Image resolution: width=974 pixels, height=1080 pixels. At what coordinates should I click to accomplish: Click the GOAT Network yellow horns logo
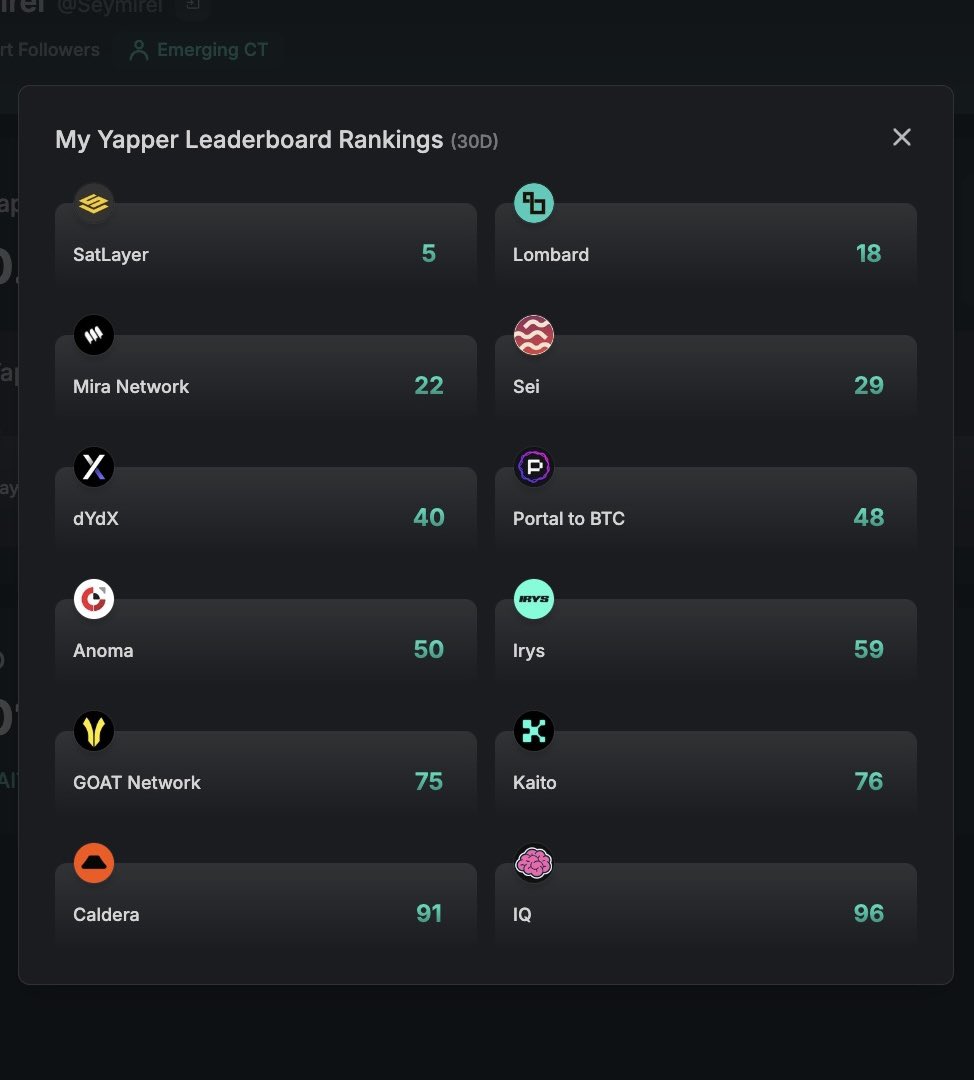pos(94,731)
